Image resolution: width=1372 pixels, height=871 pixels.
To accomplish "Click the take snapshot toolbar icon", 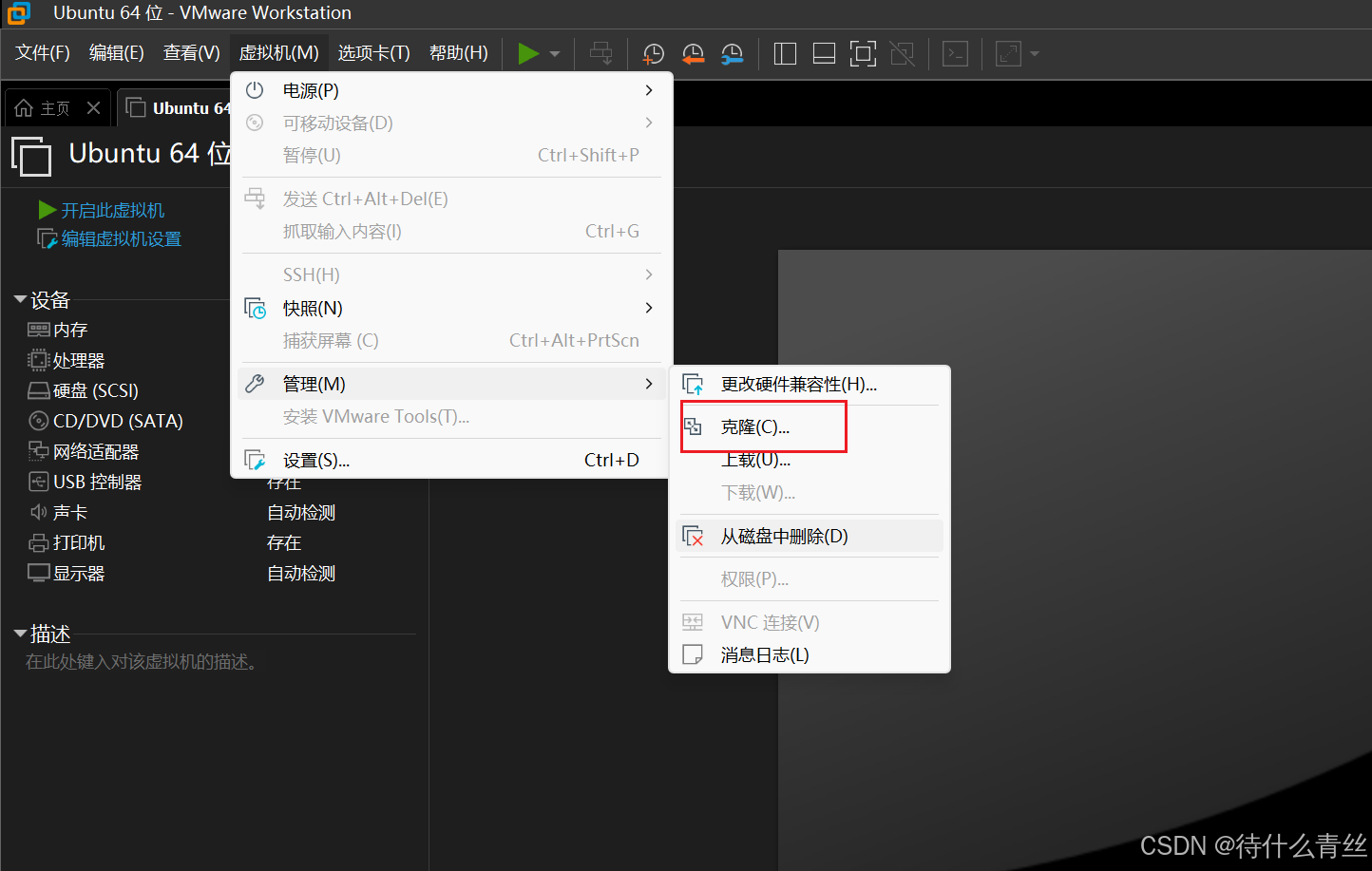I will click(x=654, y=54).
